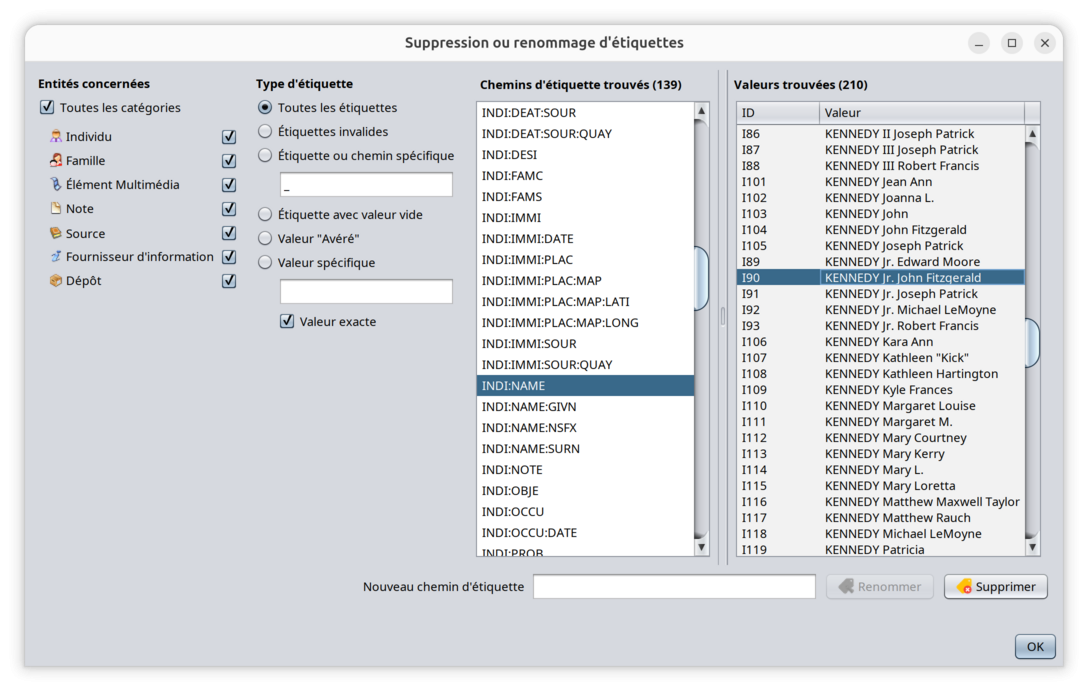The height and width of the screenshot is (691, 1088).
Task: Click the Élément Multimédia icon
Action: pos(56,185)
